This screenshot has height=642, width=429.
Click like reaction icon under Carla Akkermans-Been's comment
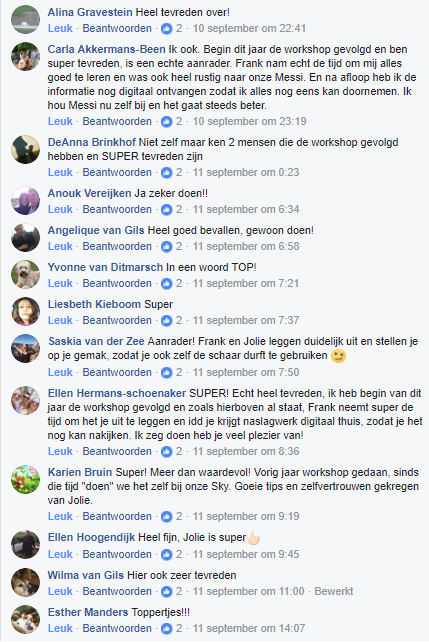pos(166,121)
